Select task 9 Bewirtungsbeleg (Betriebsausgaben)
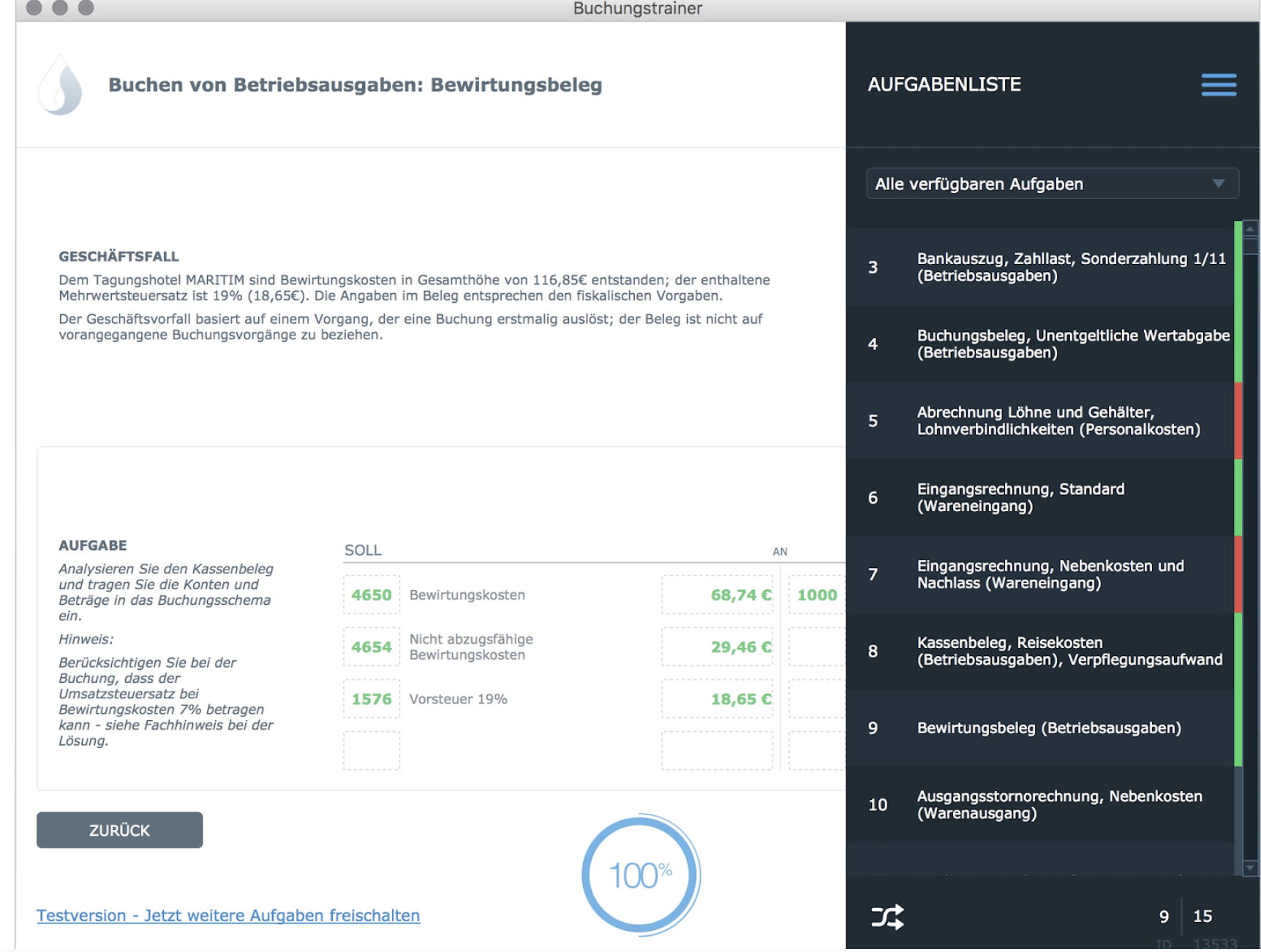 [x=1039, y=728]
